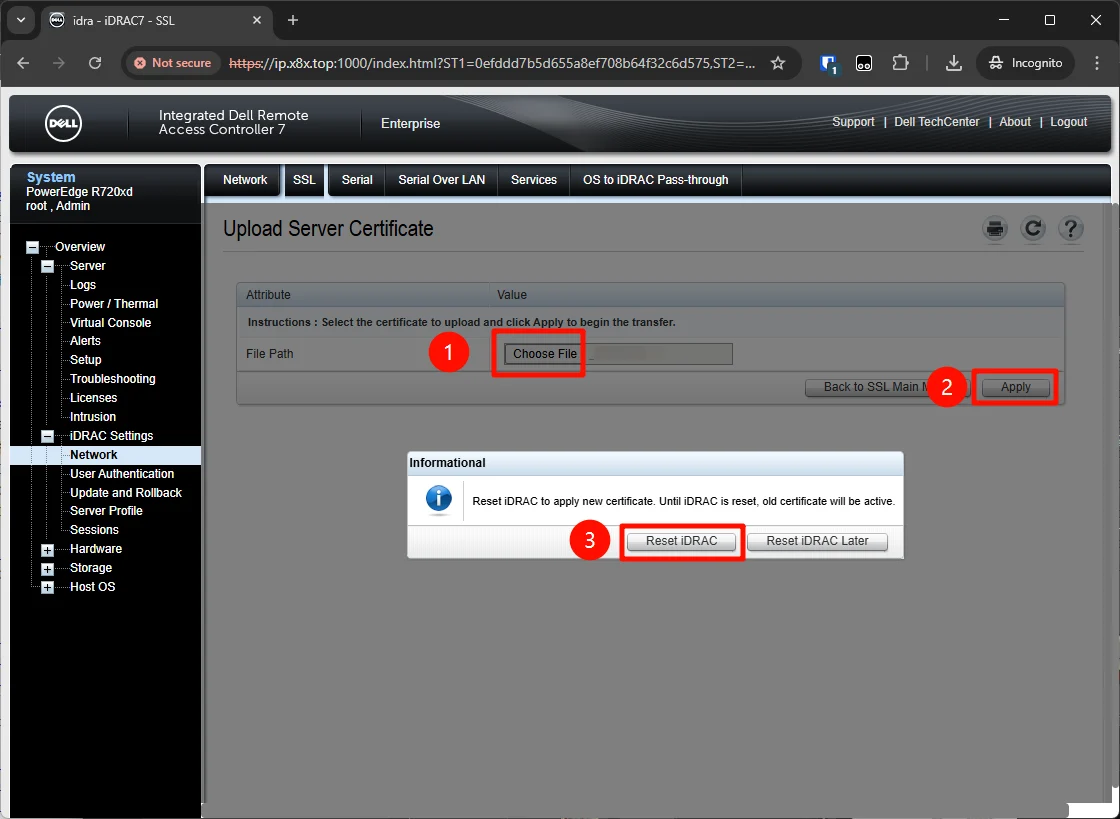The image size is (1120, 819).
Task: Select Overview in the navigation tree
Action: (x=80, y=247)
